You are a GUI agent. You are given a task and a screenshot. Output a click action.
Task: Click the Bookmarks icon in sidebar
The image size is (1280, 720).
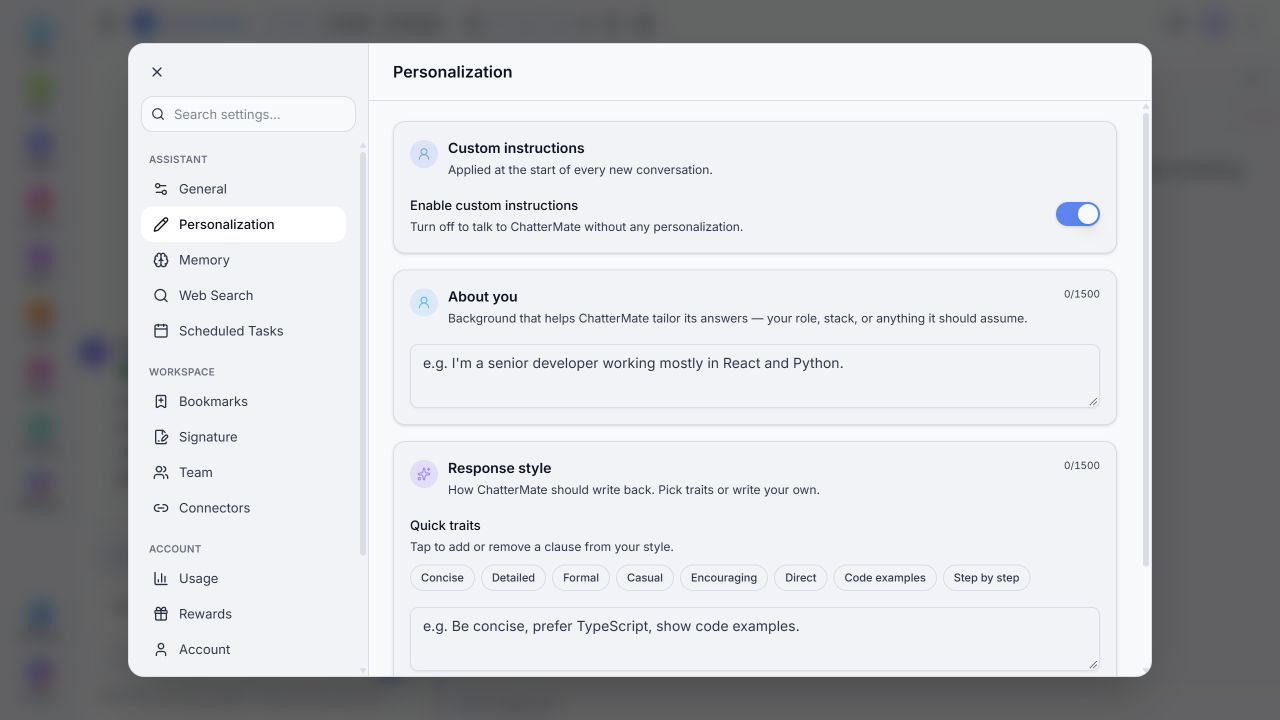(x=161, y=401)
